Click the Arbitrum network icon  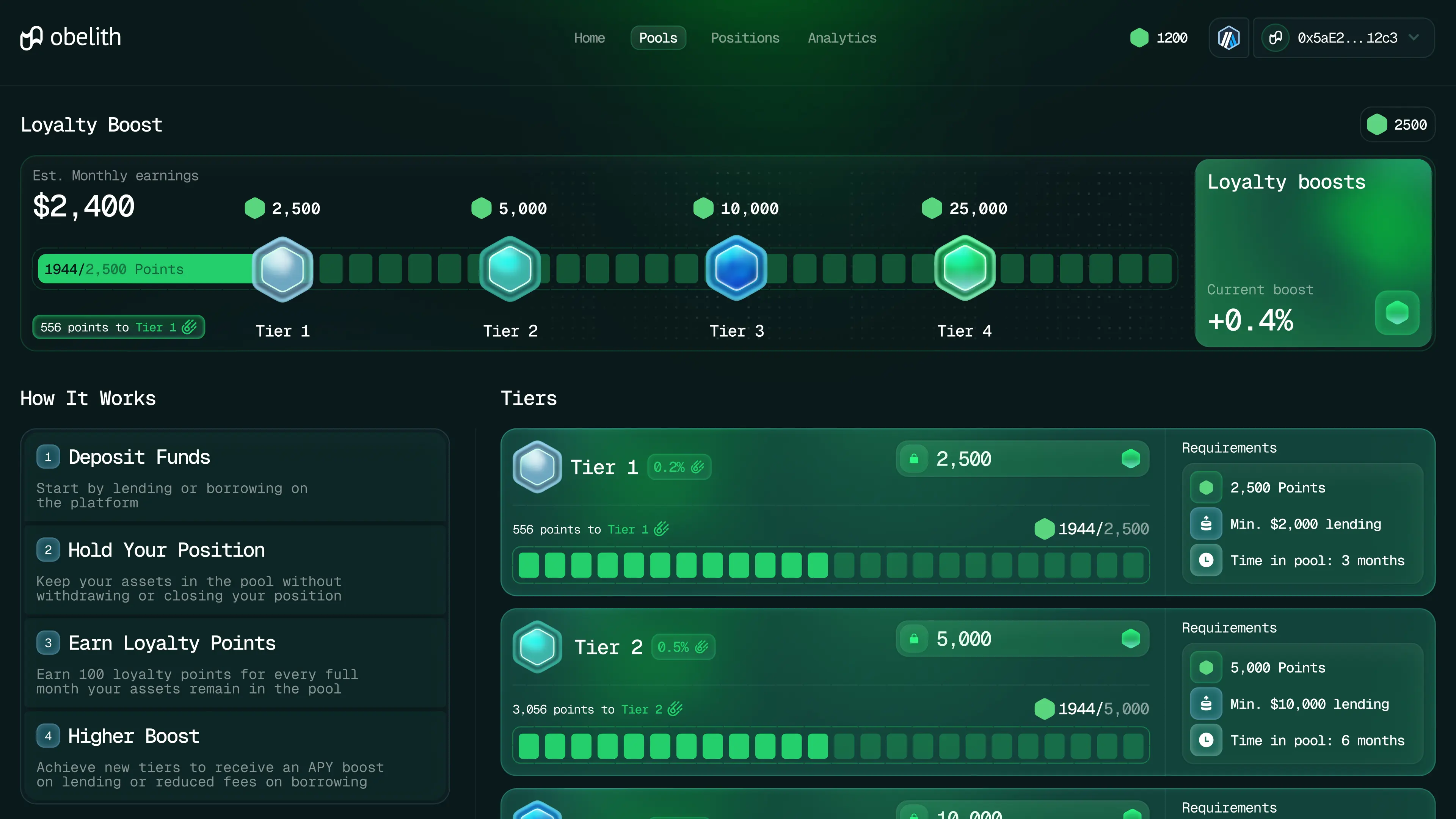[1229, 38]
